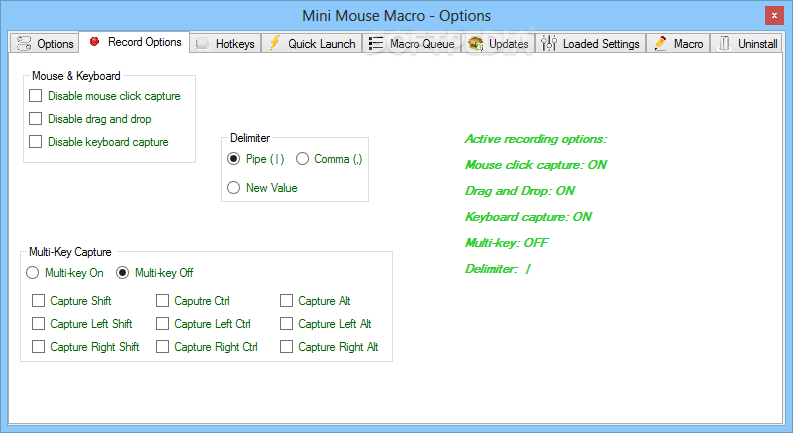Click the Macro tab pencil icon
The width and height of the screenshot is (793, 433).
[x=660, y=44]
